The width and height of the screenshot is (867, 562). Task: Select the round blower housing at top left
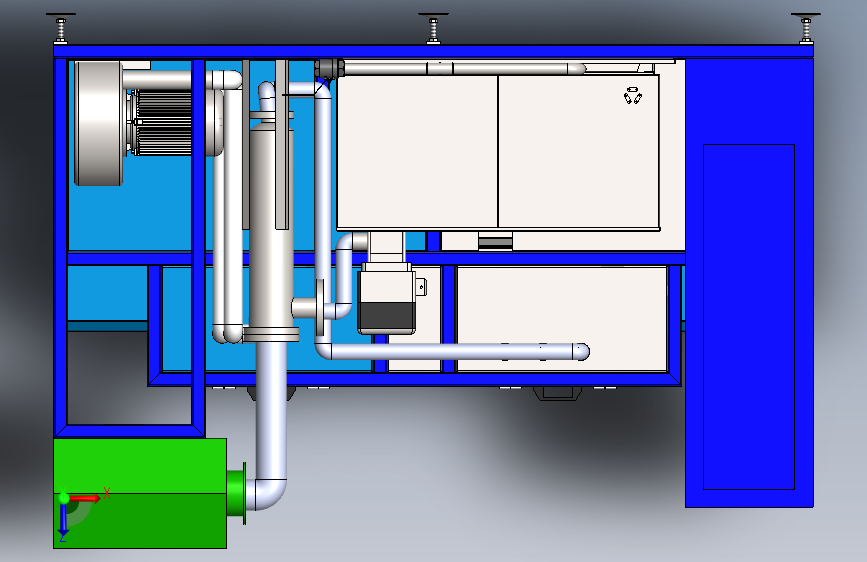pos(98,123)
